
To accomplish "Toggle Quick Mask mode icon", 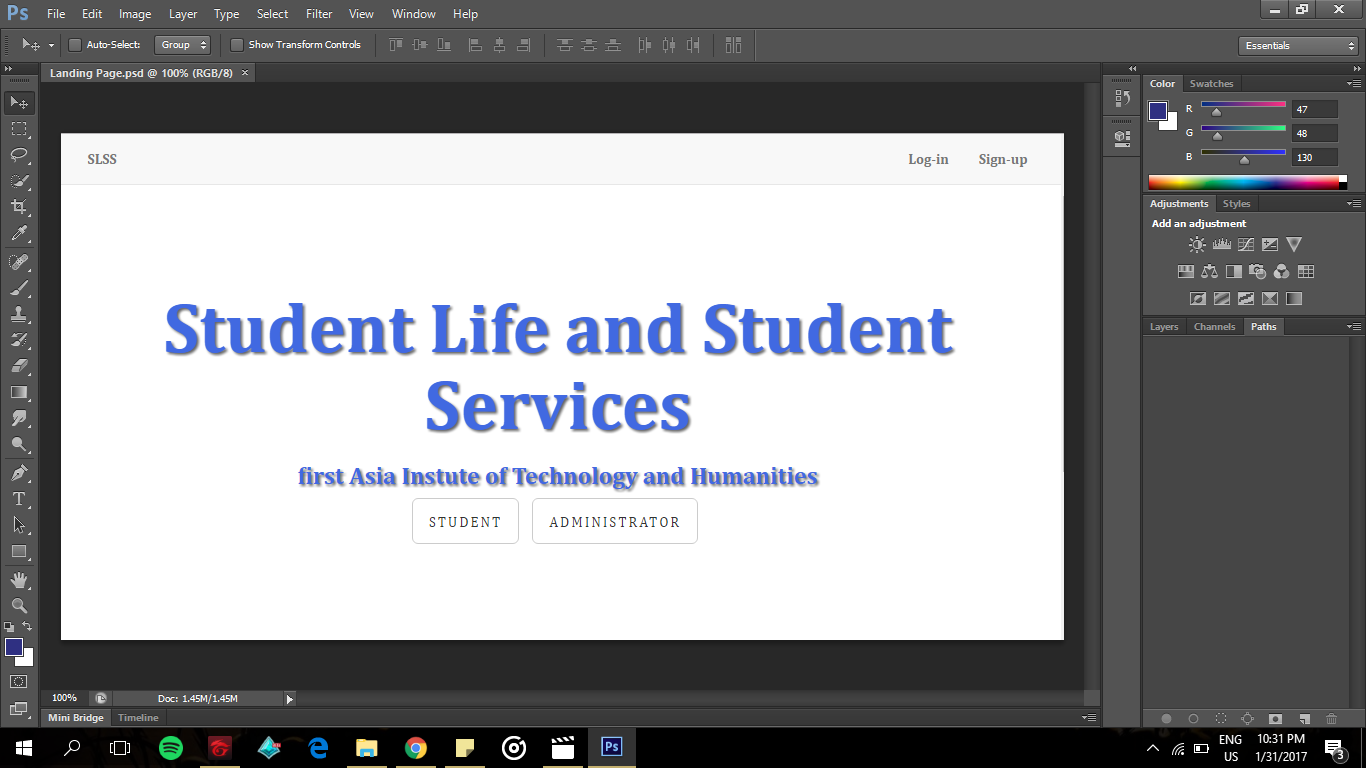I will 19,682.
